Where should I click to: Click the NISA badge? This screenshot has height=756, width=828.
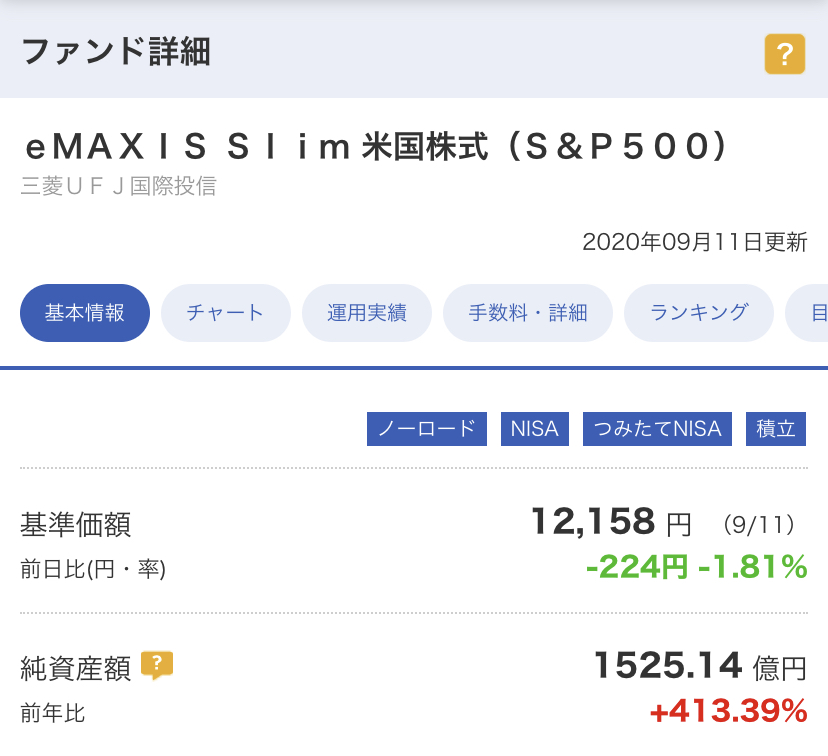tap(534, 429)
